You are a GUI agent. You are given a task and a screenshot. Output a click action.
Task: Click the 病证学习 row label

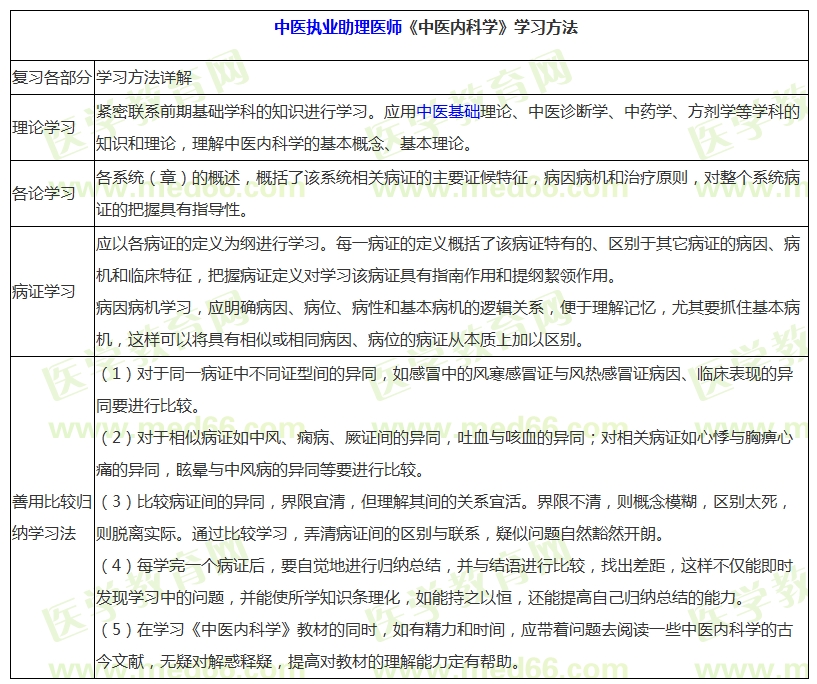point(43,291)
